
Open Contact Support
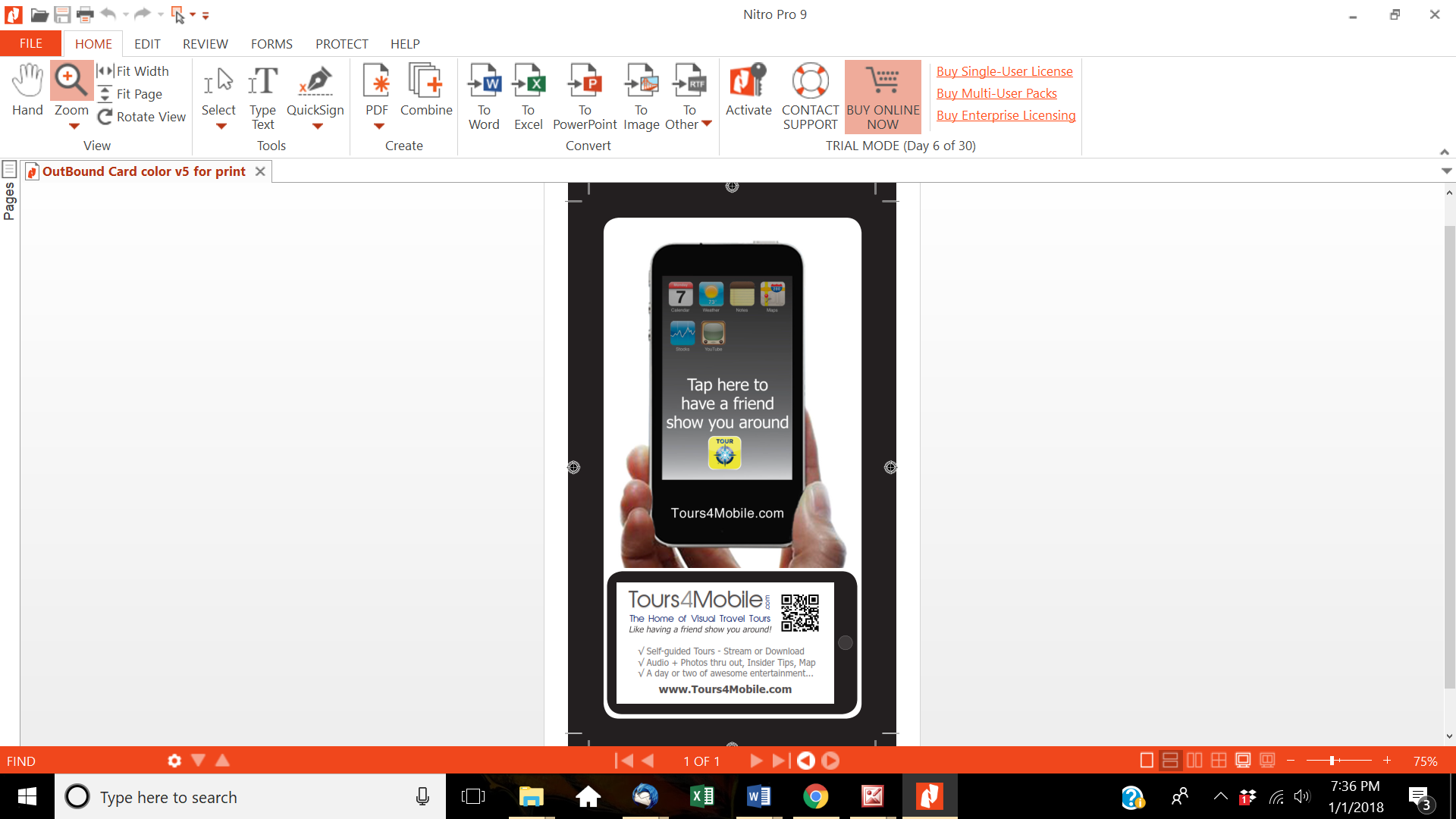[x=810, y=97]
